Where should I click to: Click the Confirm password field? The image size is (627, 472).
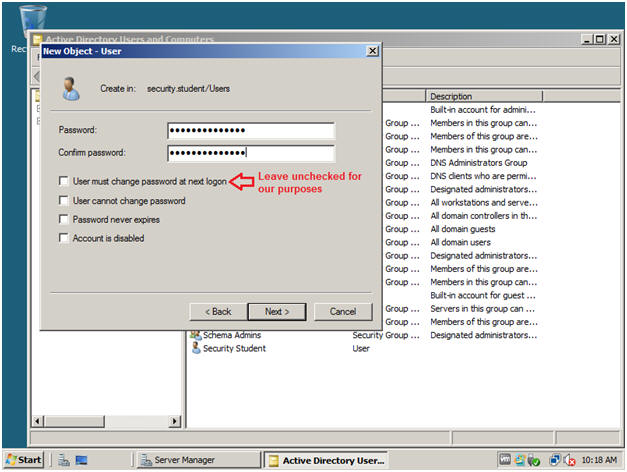[251, 153]
